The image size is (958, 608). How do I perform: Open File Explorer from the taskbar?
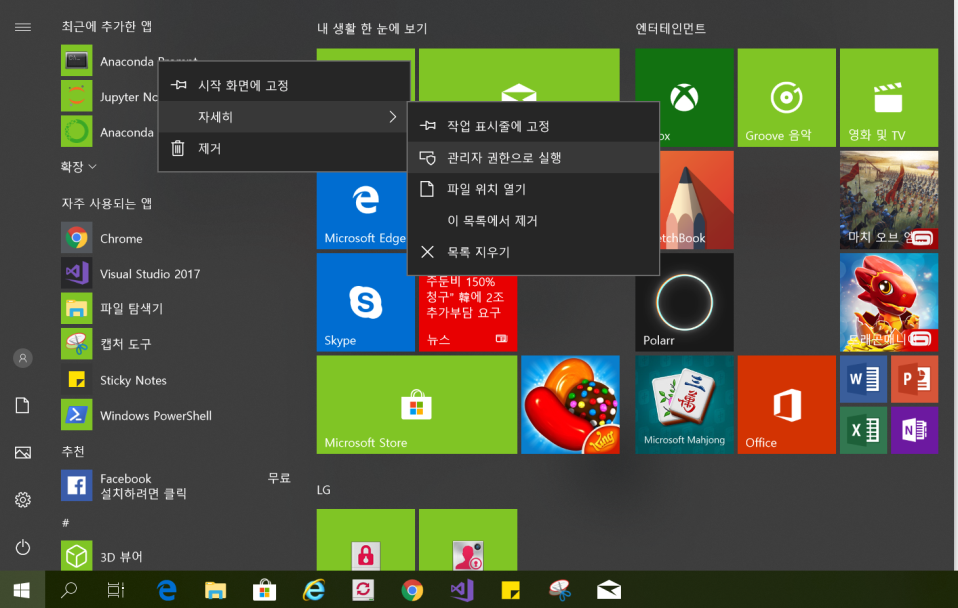(x=215, y=590)
